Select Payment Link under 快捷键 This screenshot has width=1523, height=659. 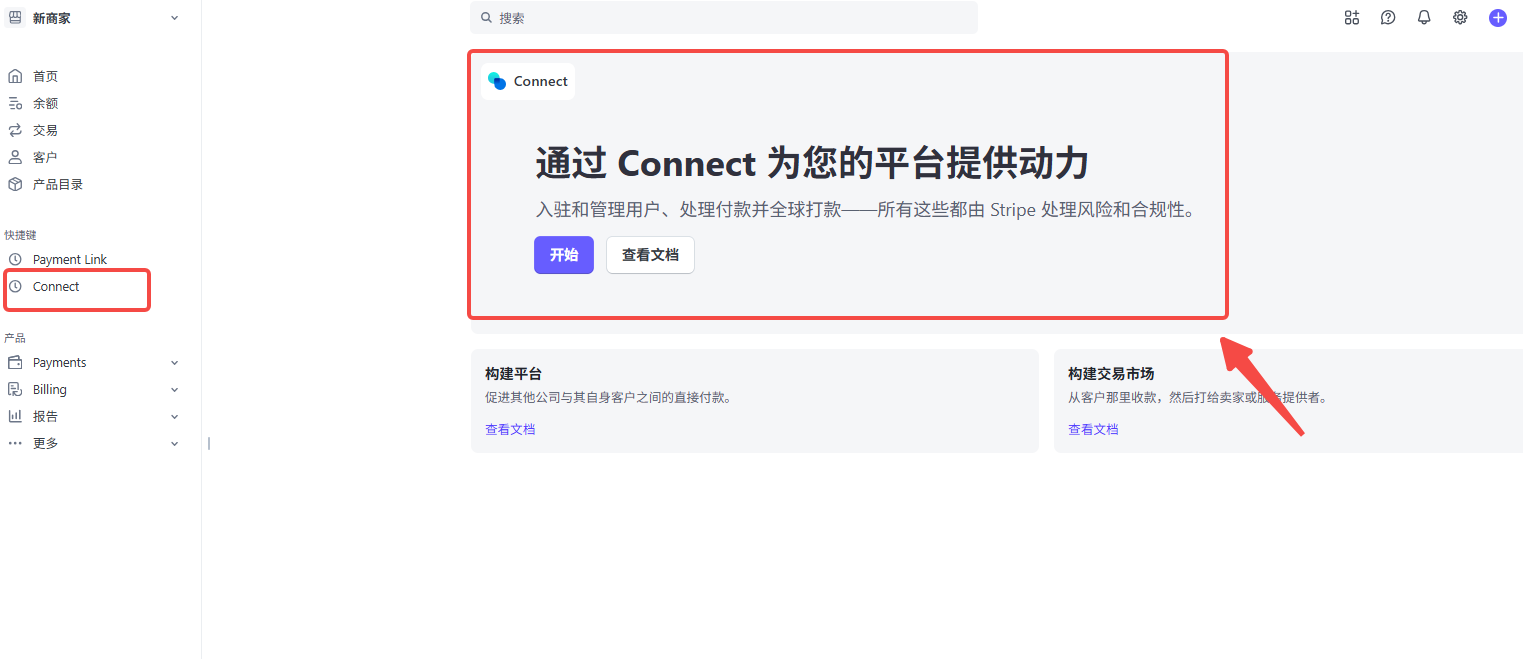pos(69,258)
